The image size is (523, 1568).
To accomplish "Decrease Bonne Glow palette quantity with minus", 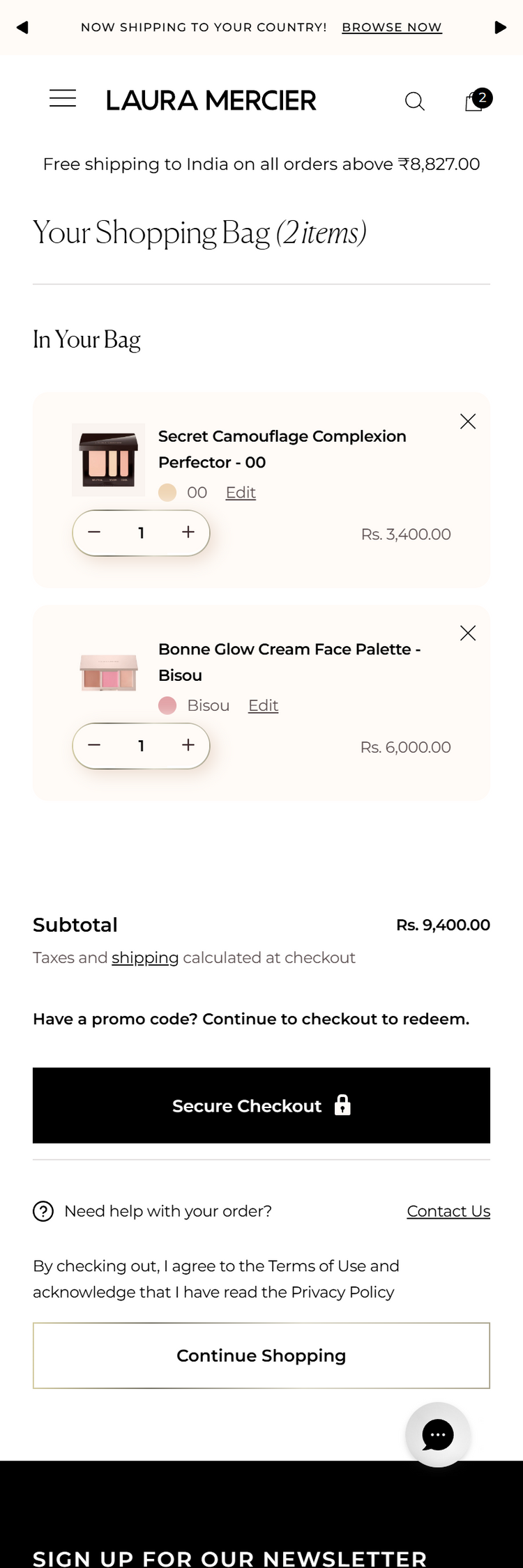I will point(94,745).
